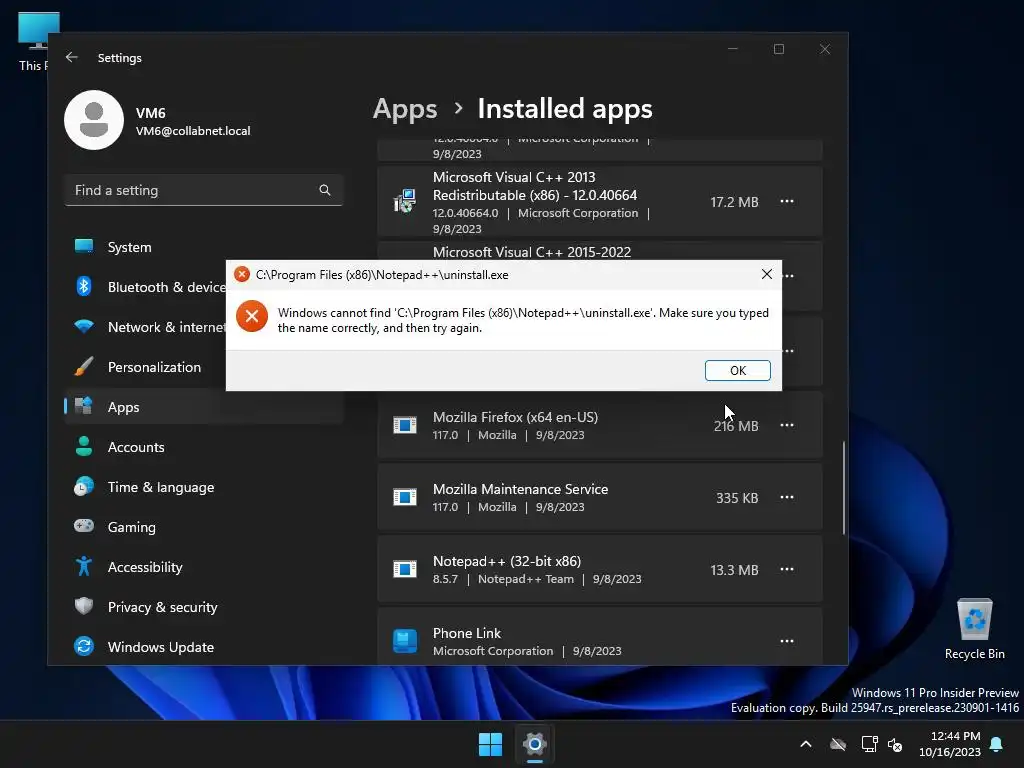Click the network tray icon
The height and width of the screenshot is (768, 1024).
click(869, 744)
